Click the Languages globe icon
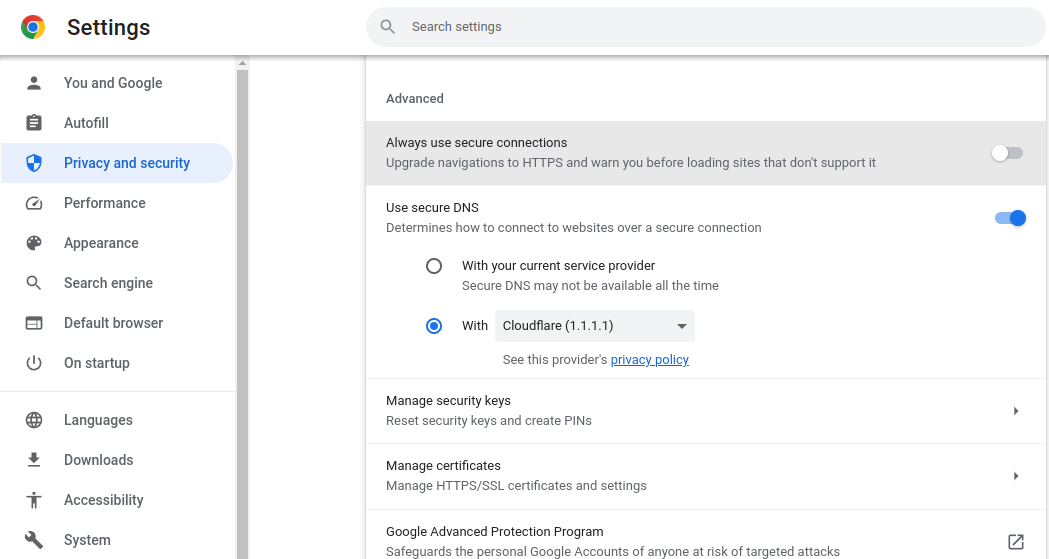Viewport: 1049px width, 559px height. point(34,420)
